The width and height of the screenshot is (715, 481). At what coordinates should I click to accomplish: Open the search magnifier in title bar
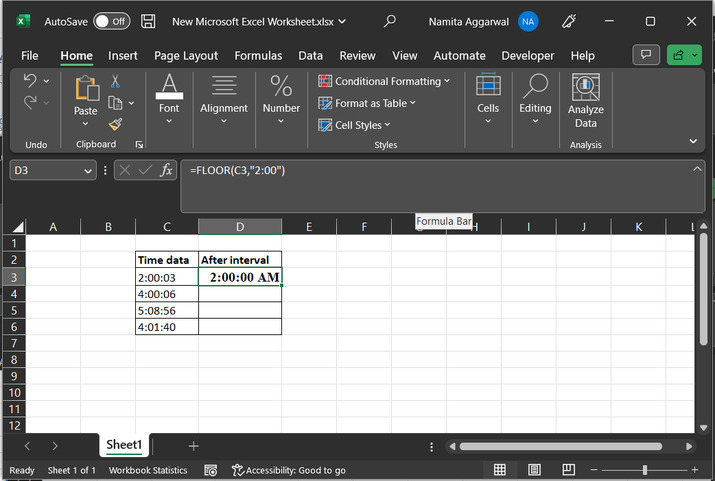(x=390, y=21)
